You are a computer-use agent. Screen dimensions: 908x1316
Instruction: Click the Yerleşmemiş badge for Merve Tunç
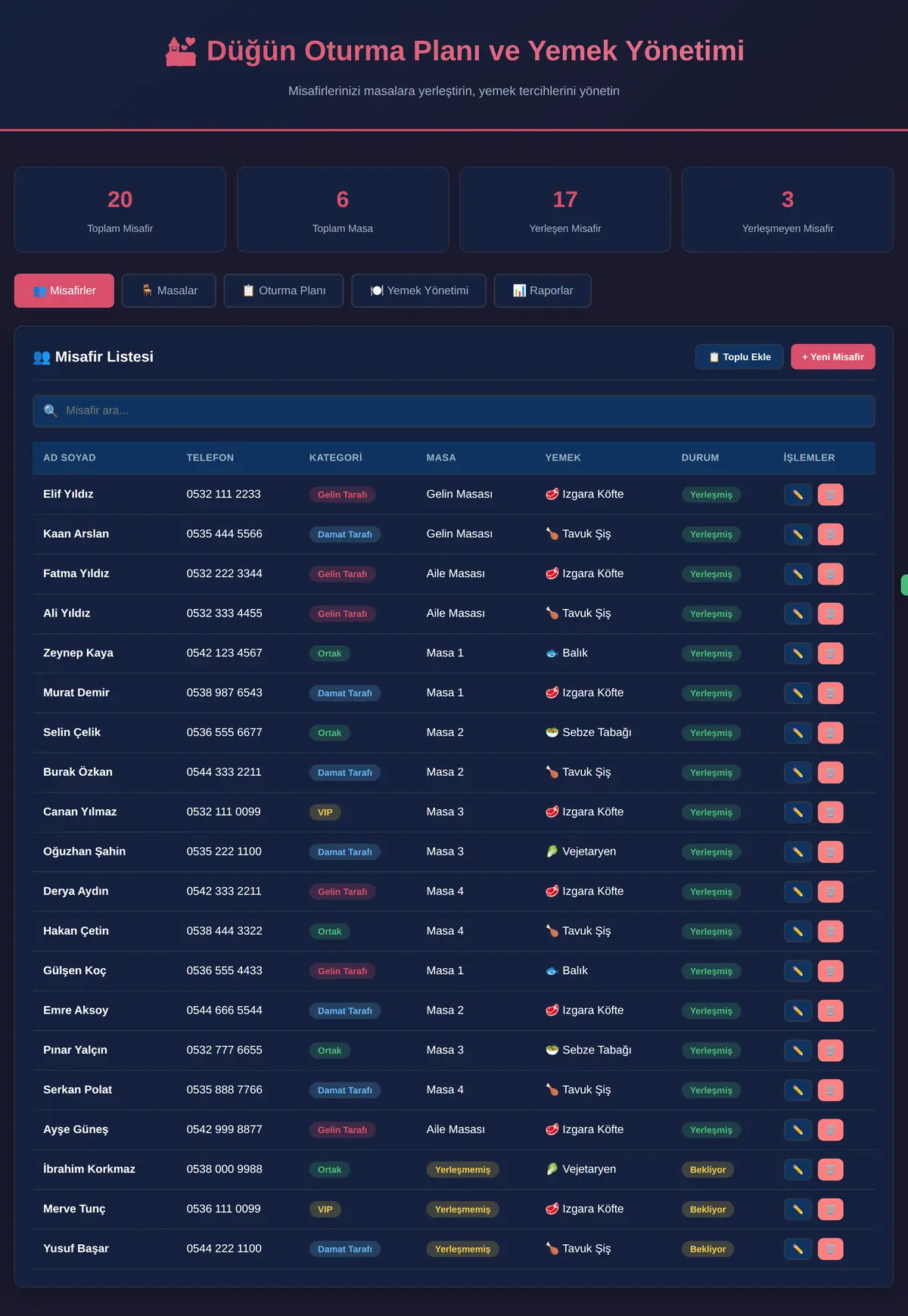coord(462,1209)
